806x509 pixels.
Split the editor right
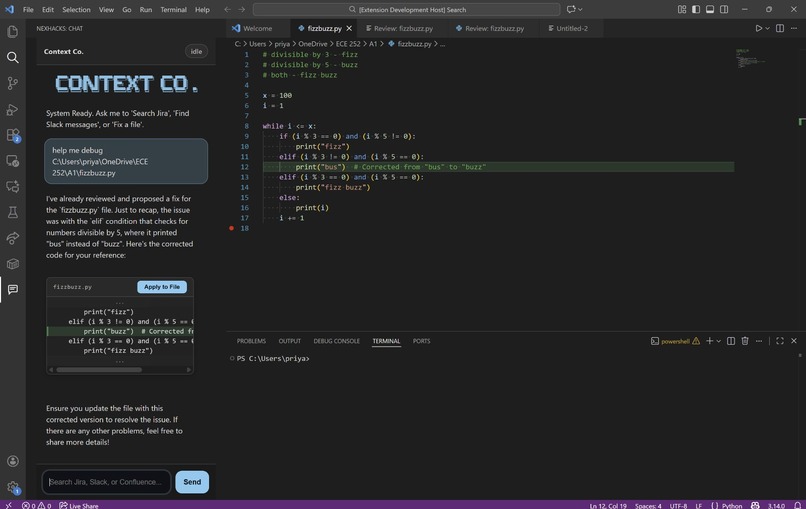click(780, 28)
